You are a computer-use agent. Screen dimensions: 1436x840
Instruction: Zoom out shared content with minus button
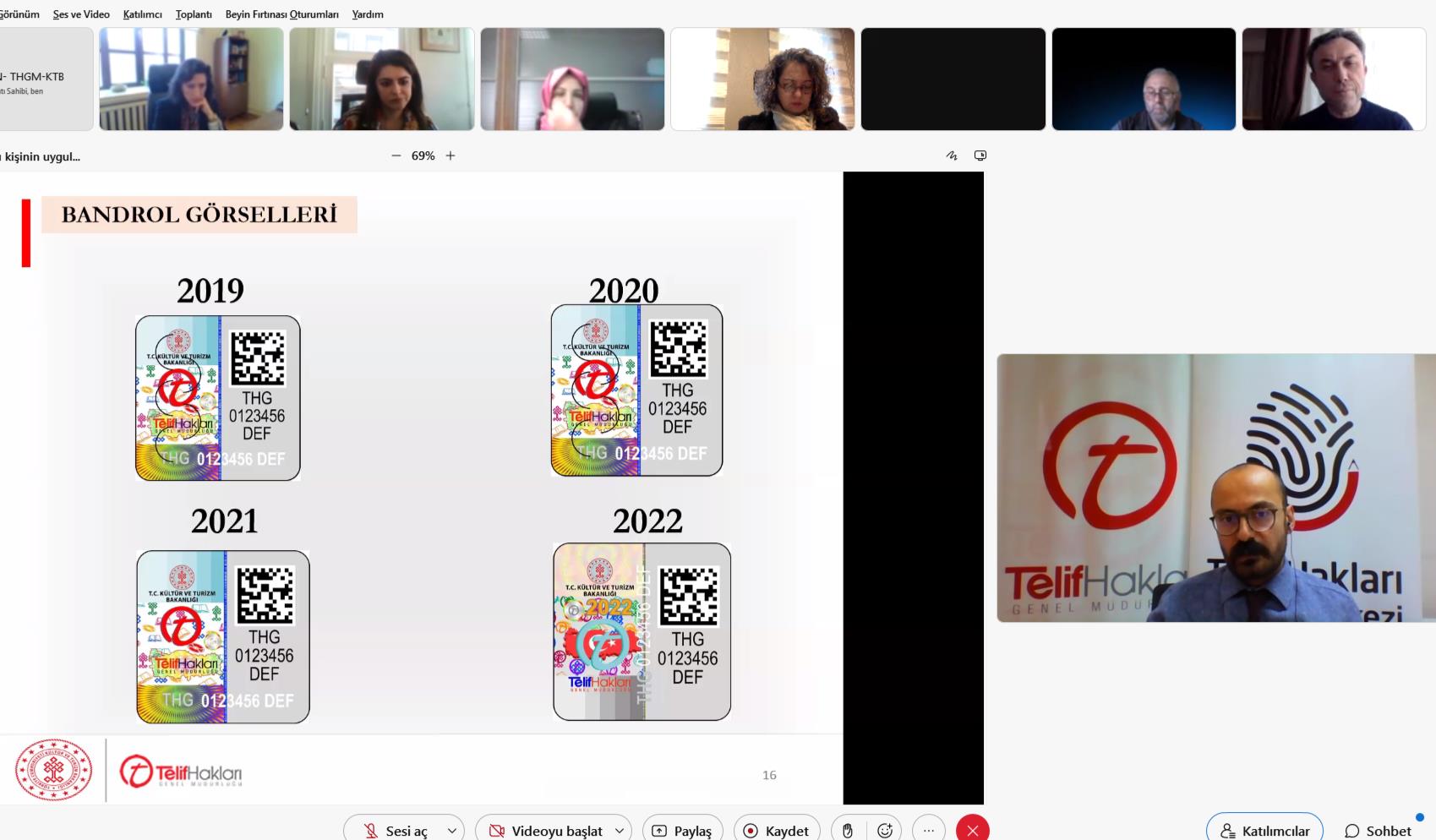[x=396, y=155]
